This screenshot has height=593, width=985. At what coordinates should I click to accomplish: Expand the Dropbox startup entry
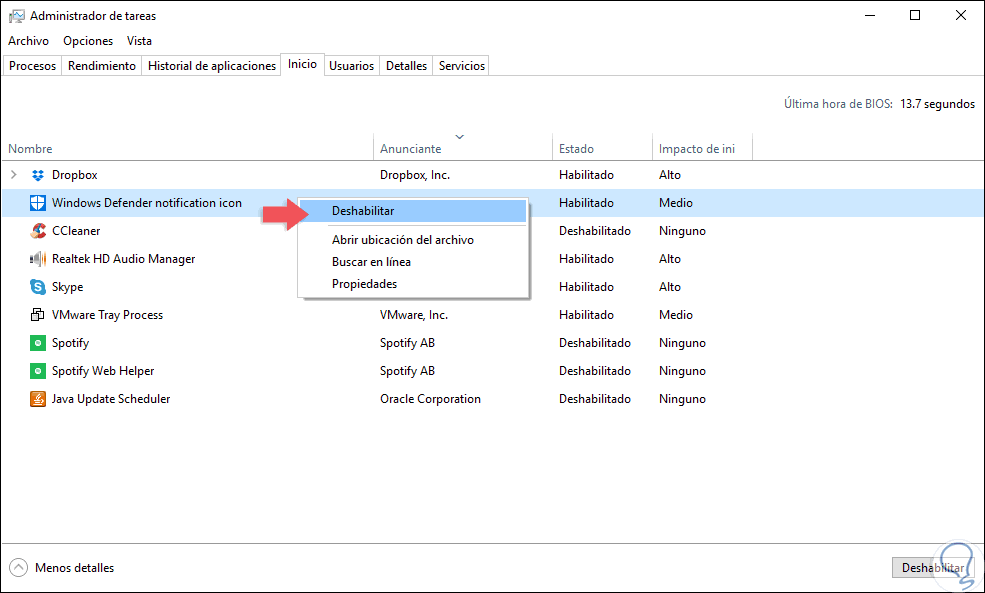pos(14,175)
